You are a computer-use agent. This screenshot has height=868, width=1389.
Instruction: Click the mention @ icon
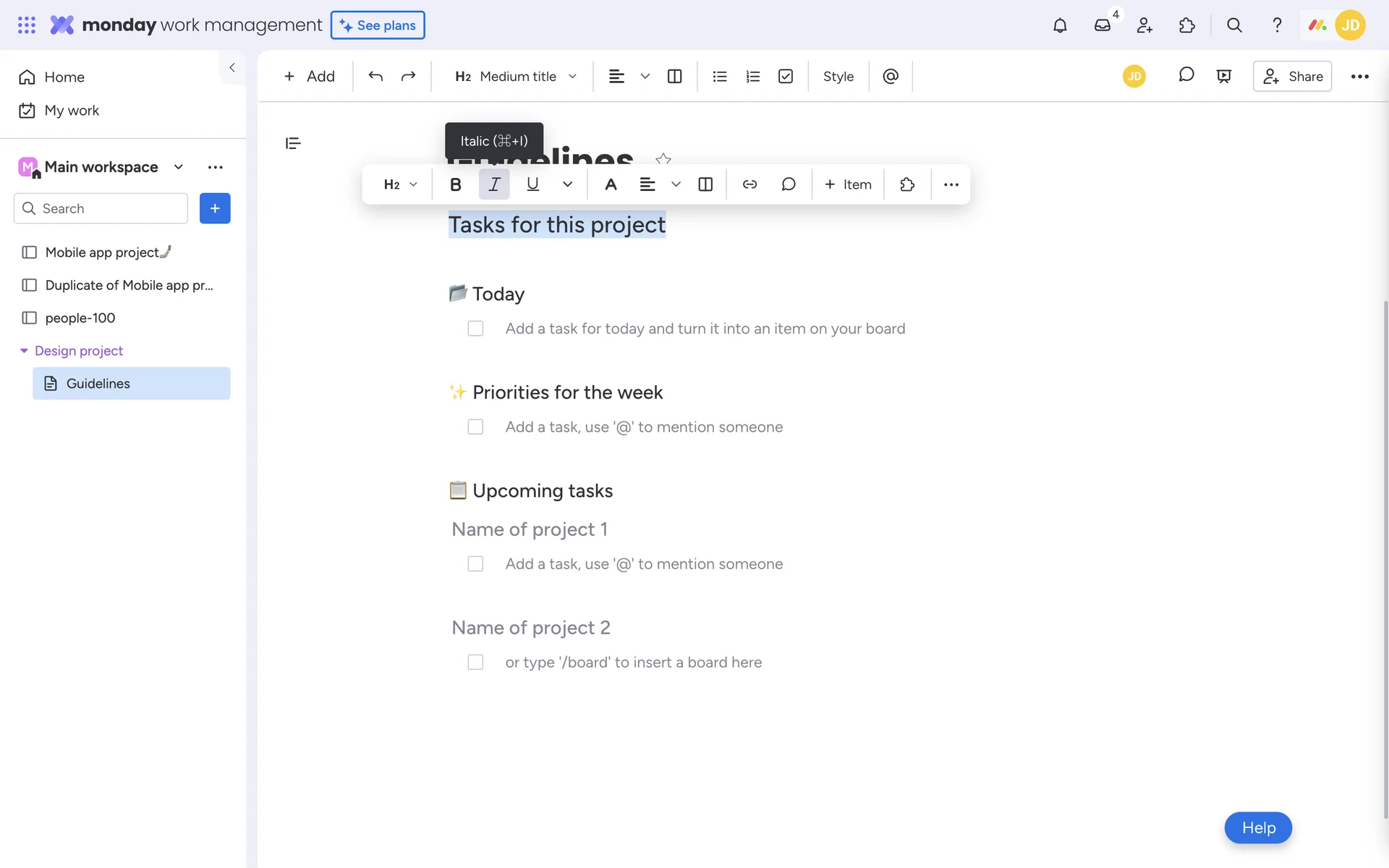click(891, 76)
